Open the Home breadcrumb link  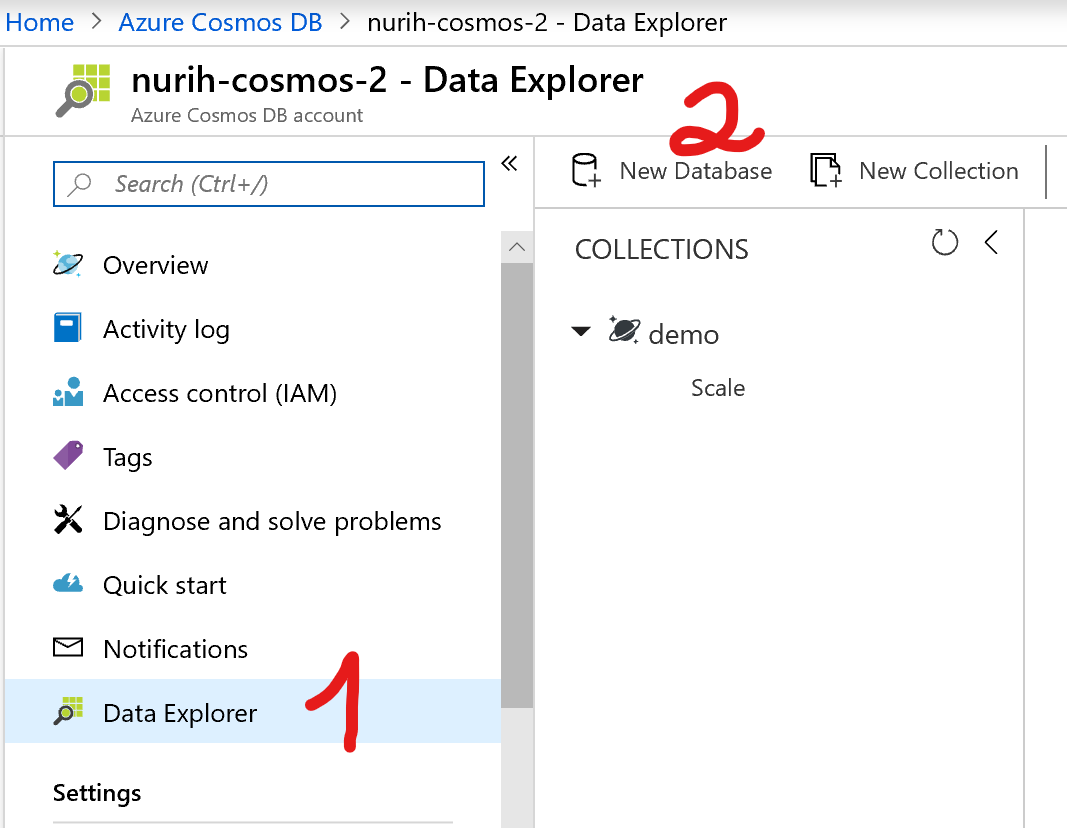pyautogui.click(x=39, y=22)
